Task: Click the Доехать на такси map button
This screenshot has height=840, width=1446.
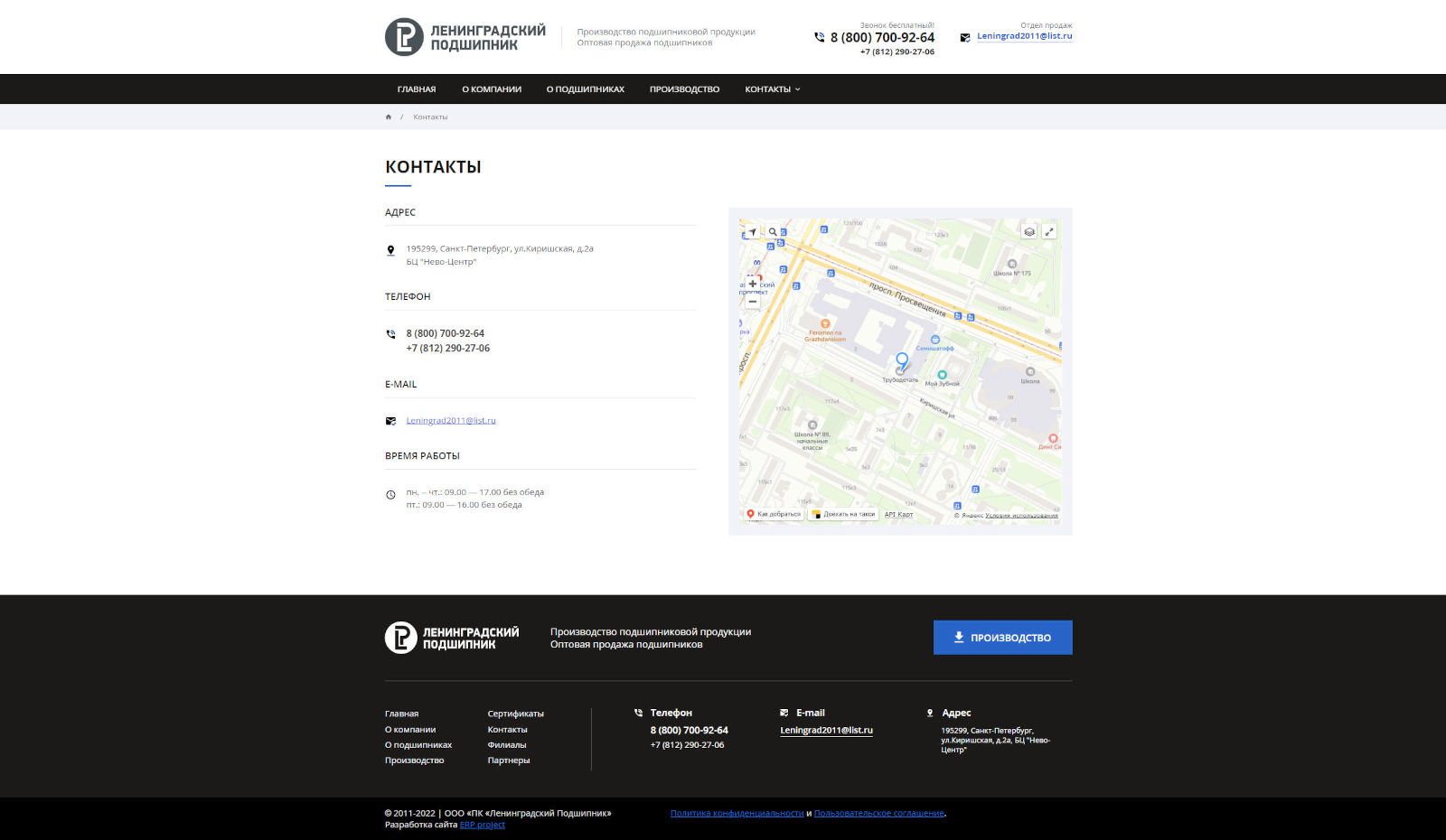Action: pyautogui.click(x=844, y=514)
